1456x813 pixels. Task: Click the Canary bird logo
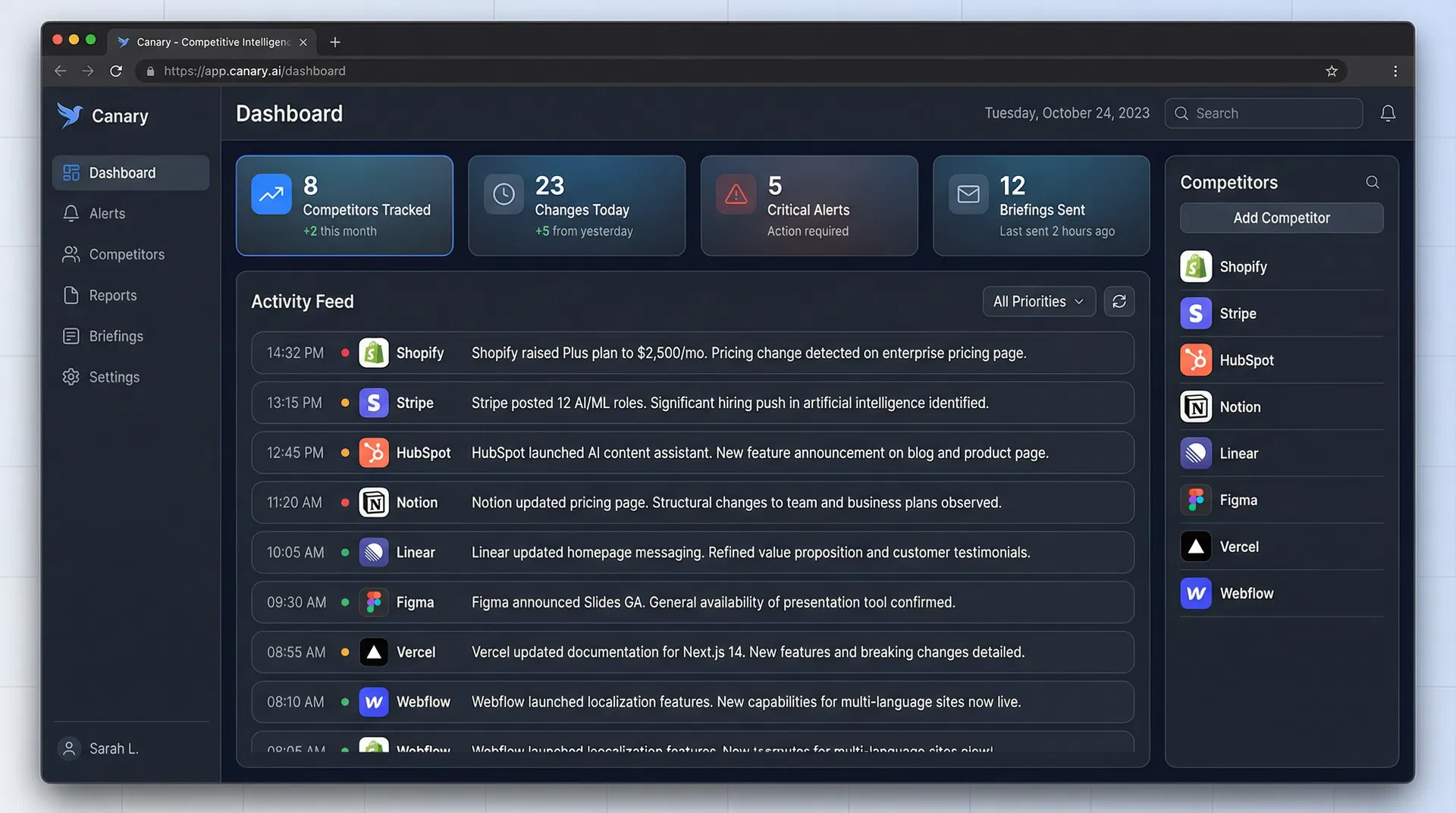point(70,115)
